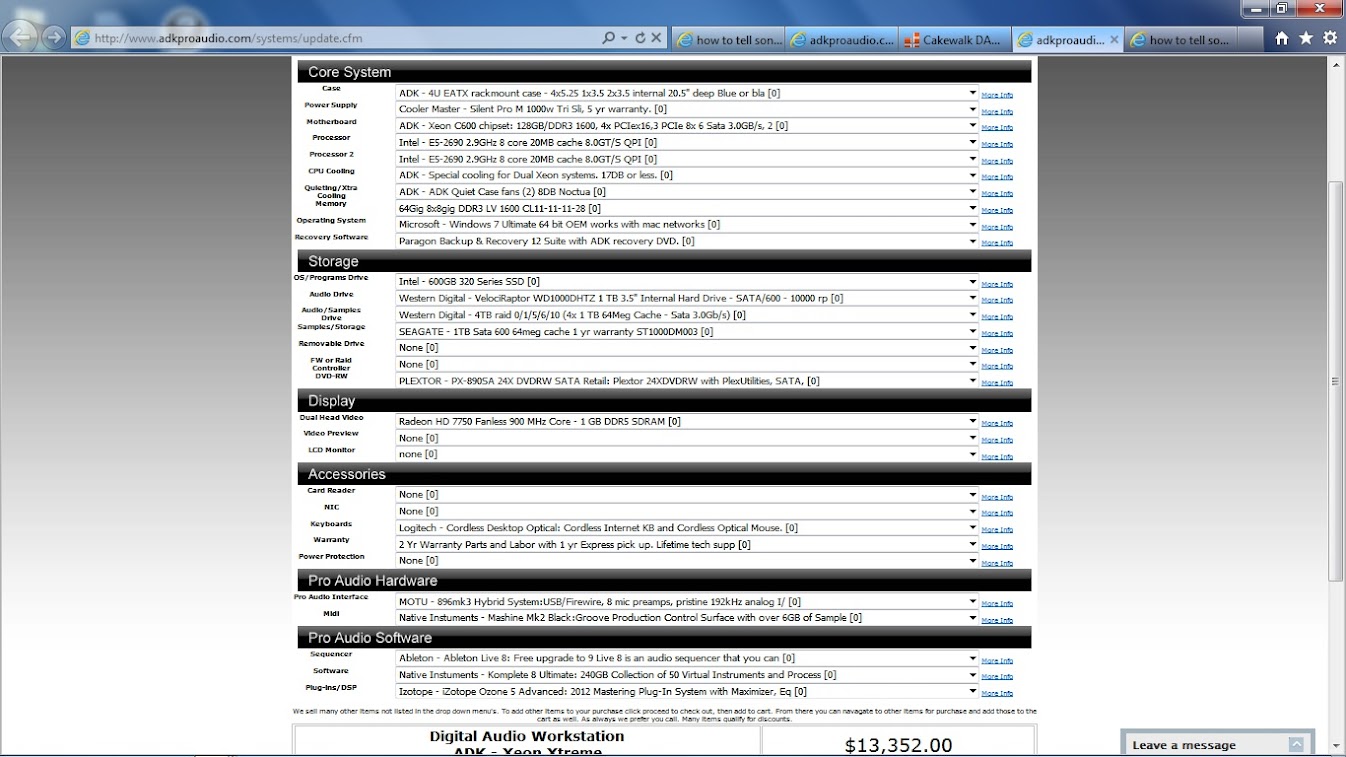Open the CPU Cooling dropdown
Viewport: 1346px width, 757px height.
[686, 175]
